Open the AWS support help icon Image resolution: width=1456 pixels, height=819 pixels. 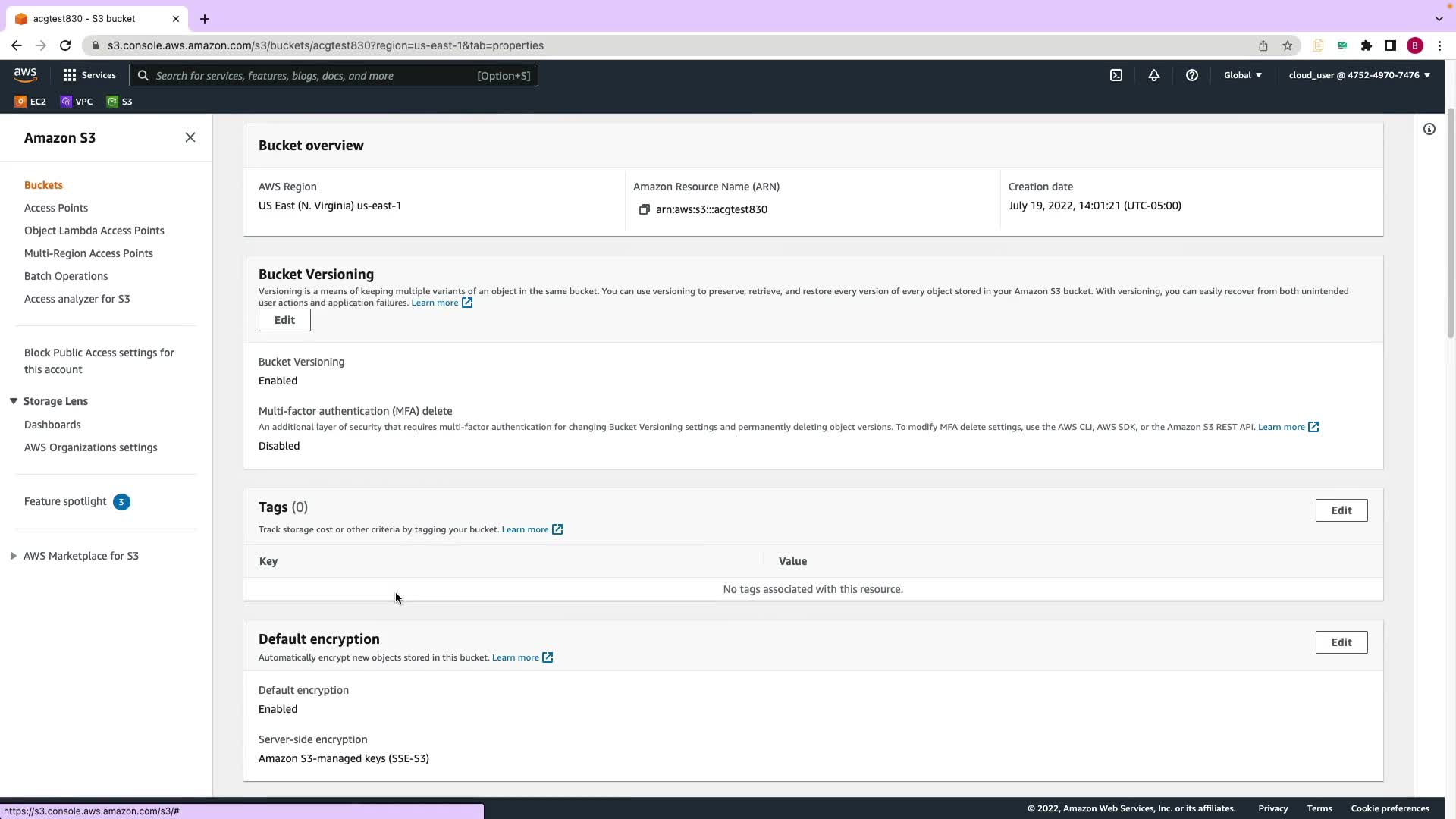point(1191,75)
